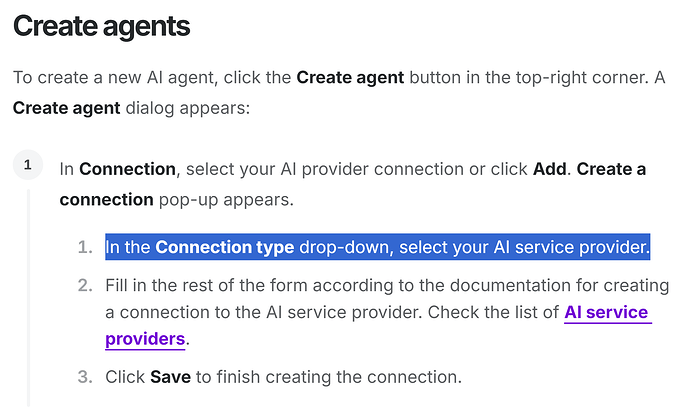Click the highlighted sentence about Connection type drop-down
690x416 pixels.
point(378,247)
